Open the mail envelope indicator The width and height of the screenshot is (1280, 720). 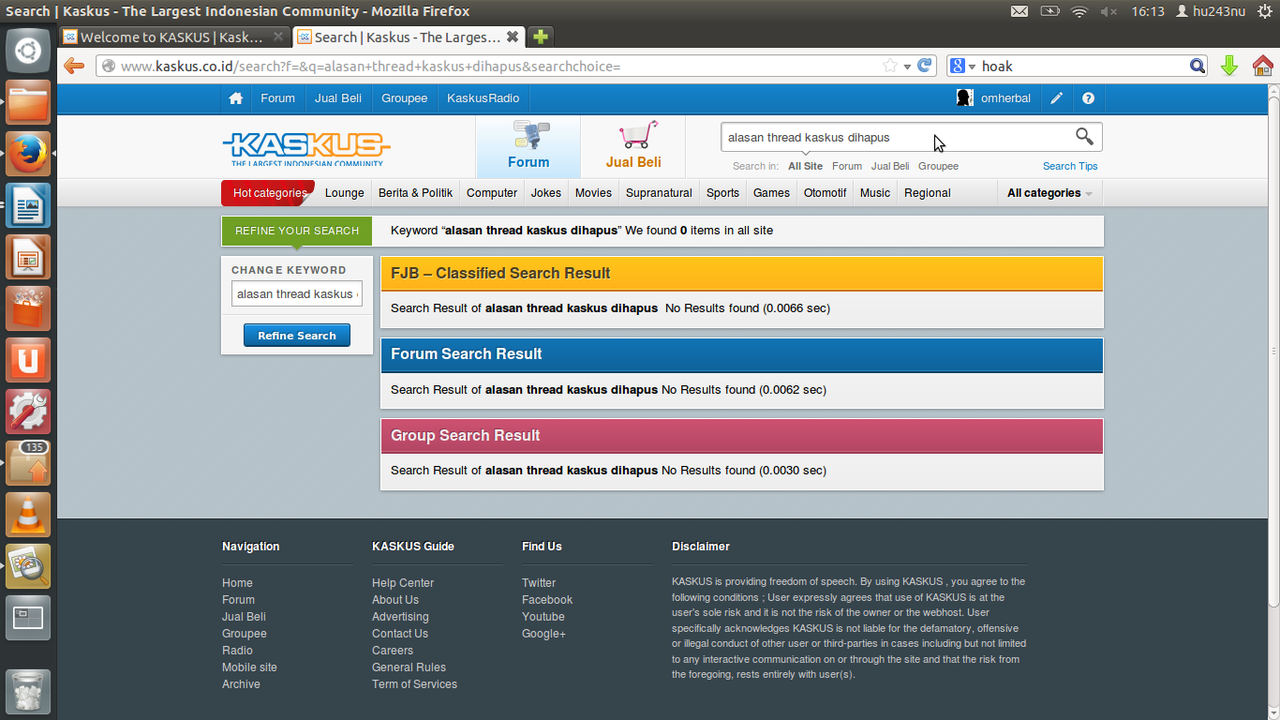pos(1019,11)
